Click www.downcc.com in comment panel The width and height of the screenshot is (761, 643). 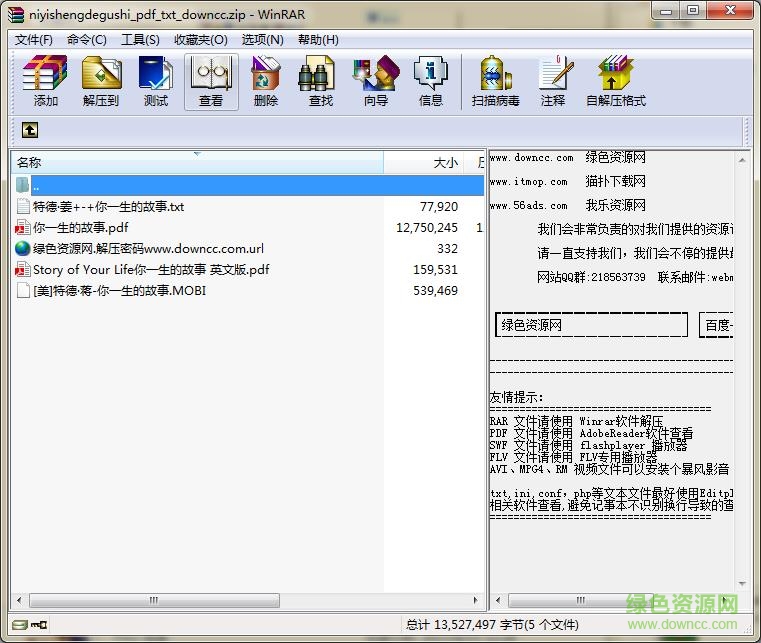tap(531, 158)
